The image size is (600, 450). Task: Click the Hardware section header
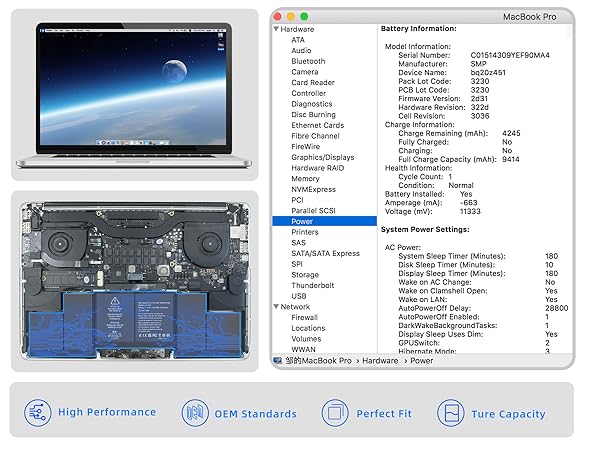pyautogui.click(x=297, y=29)
